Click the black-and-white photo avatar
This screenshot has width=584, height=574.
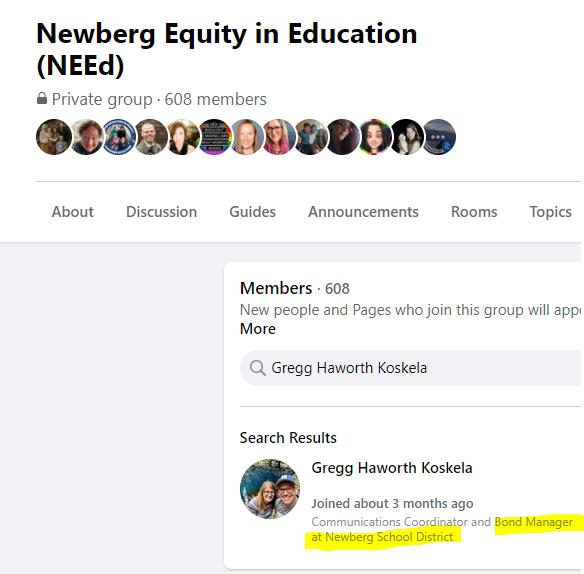click(x=407, y=137)
